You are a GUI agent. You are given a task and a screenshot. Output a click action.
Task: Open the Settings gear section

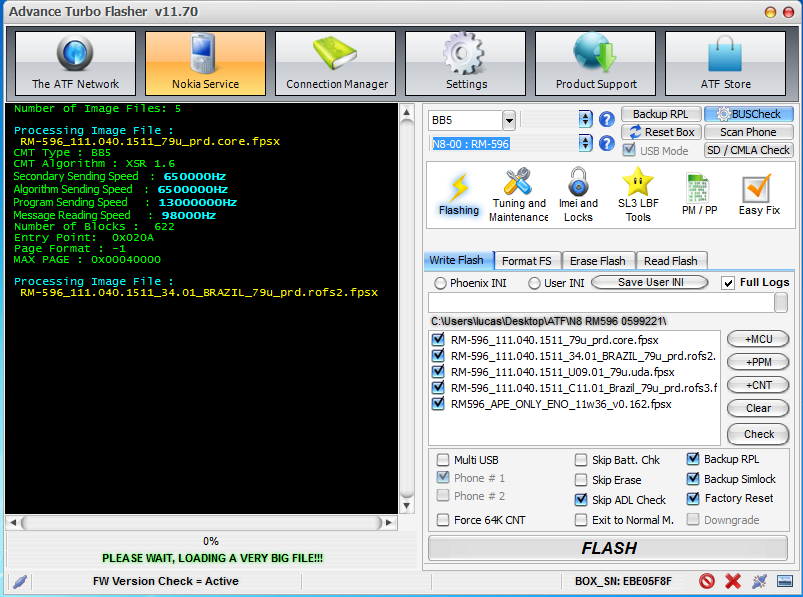pos(466,63)
